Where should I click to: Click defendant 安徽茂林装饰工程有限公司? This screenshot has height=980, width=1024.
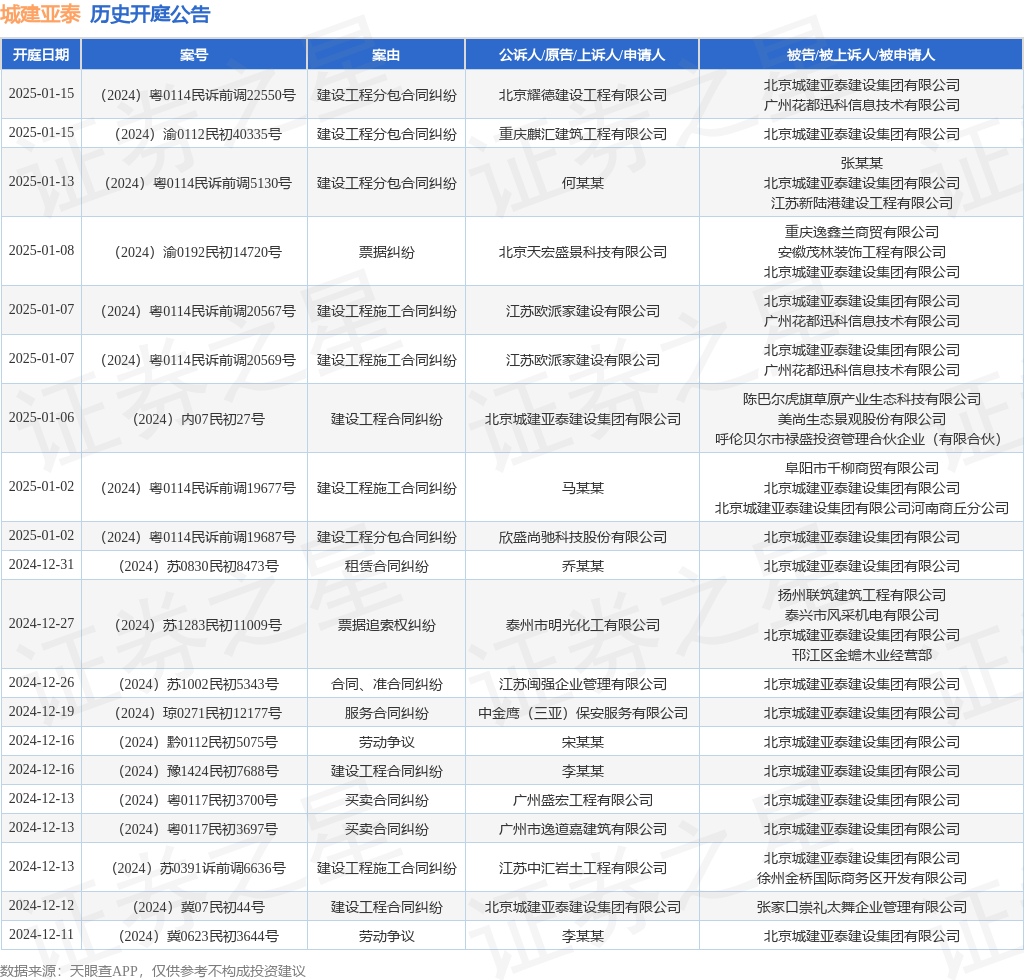pos(861,252)
